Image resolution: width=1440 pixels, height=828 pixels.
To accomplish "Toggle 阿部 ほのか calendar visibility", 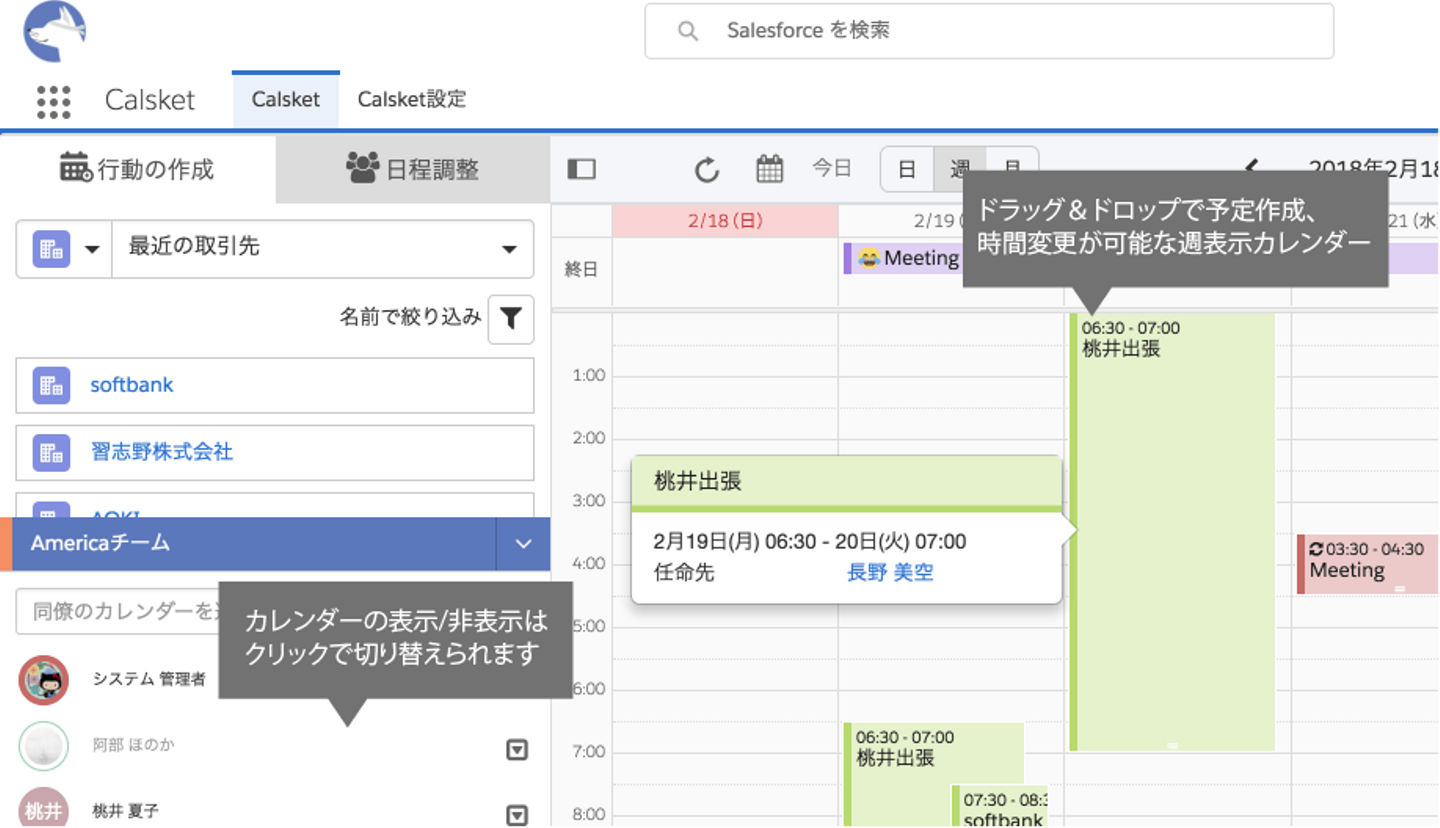I will (133, 746).
